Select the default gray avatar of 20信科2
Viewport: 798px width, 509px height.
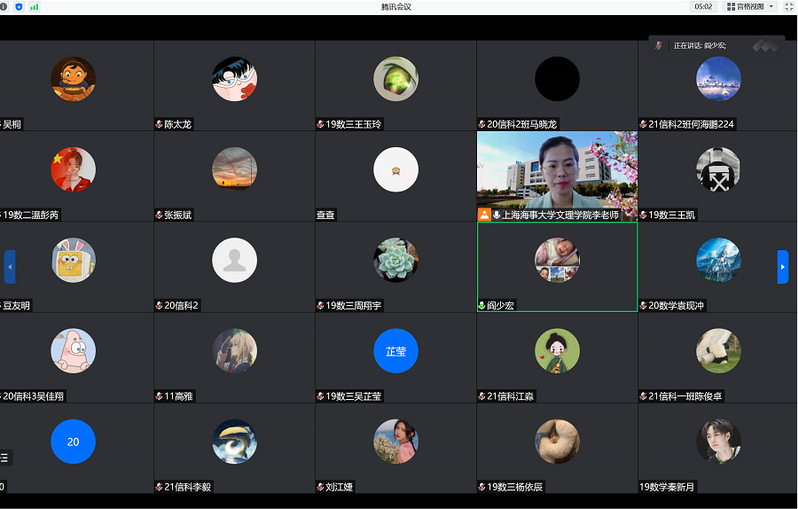coord(235,260)
